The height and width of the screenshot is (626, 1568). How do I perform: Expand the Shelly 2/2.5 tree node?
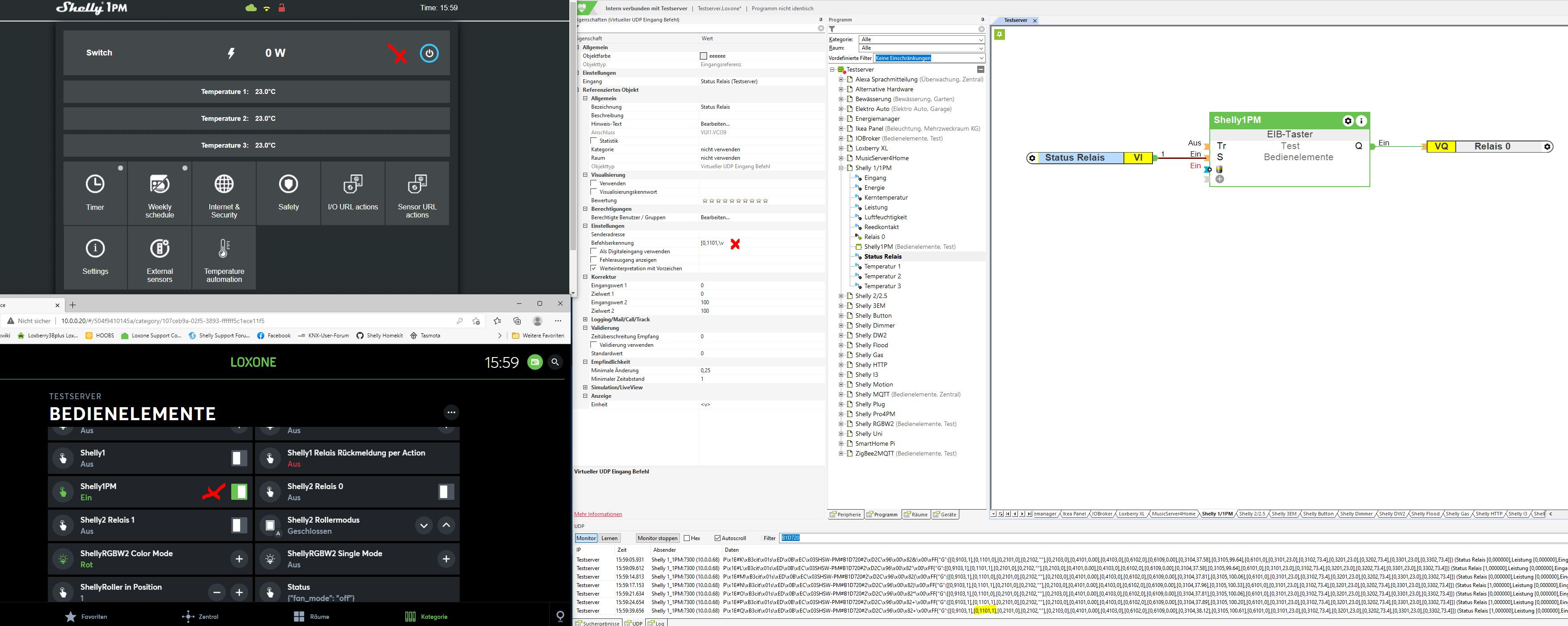click(841, 296)
